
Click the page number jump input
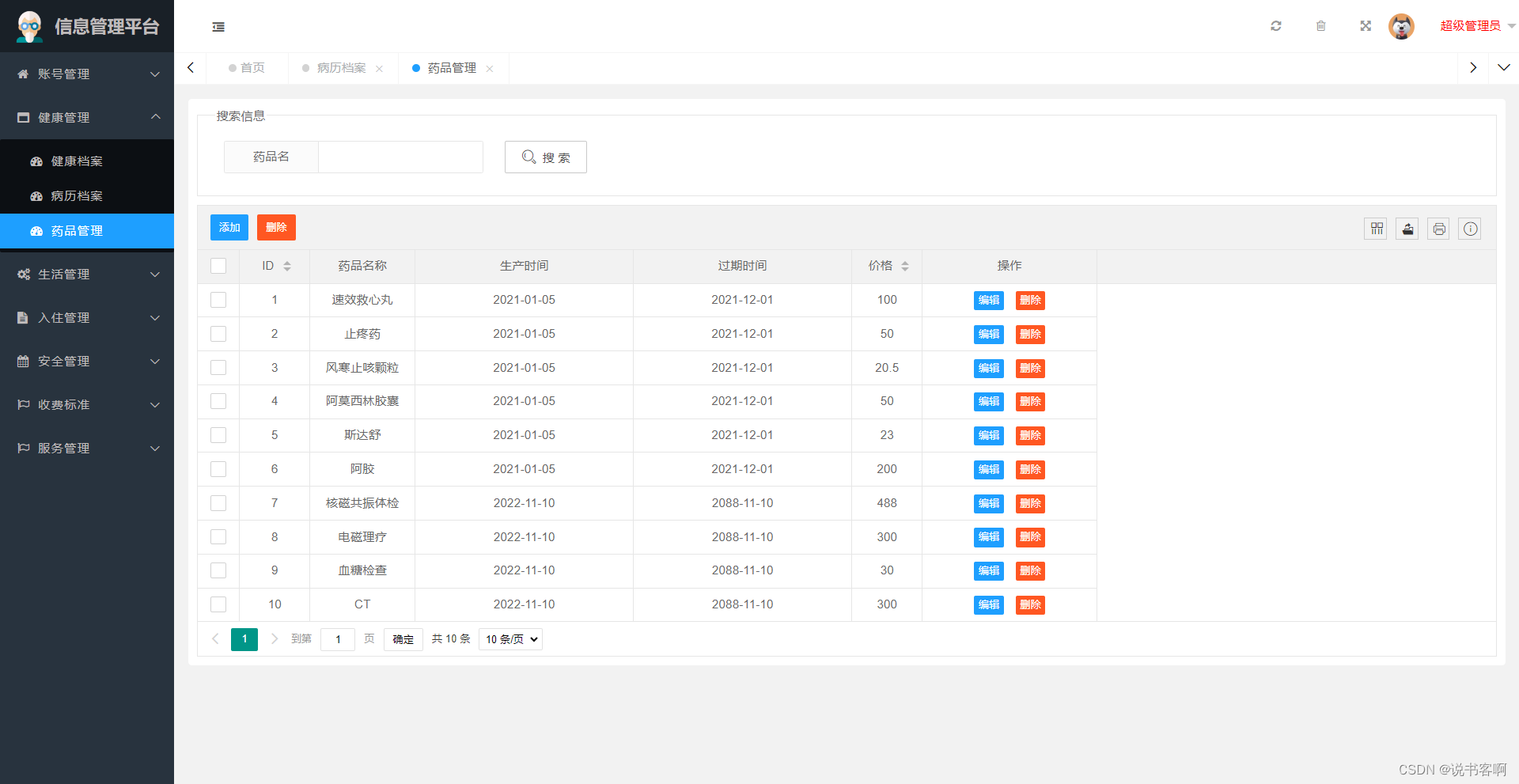[x=338, y=639]
